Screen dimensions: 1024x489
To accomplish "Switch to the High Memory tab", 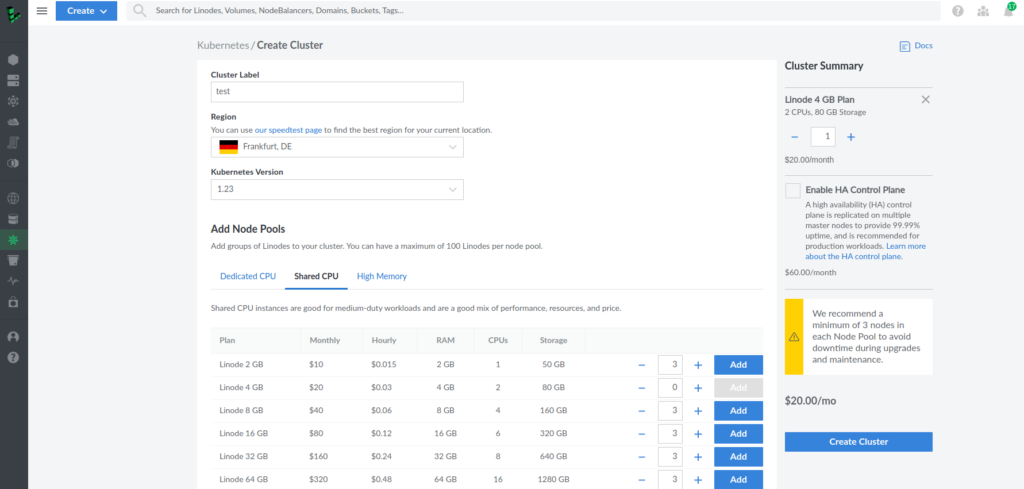I will pyautogui.click(x=382, y=276).
